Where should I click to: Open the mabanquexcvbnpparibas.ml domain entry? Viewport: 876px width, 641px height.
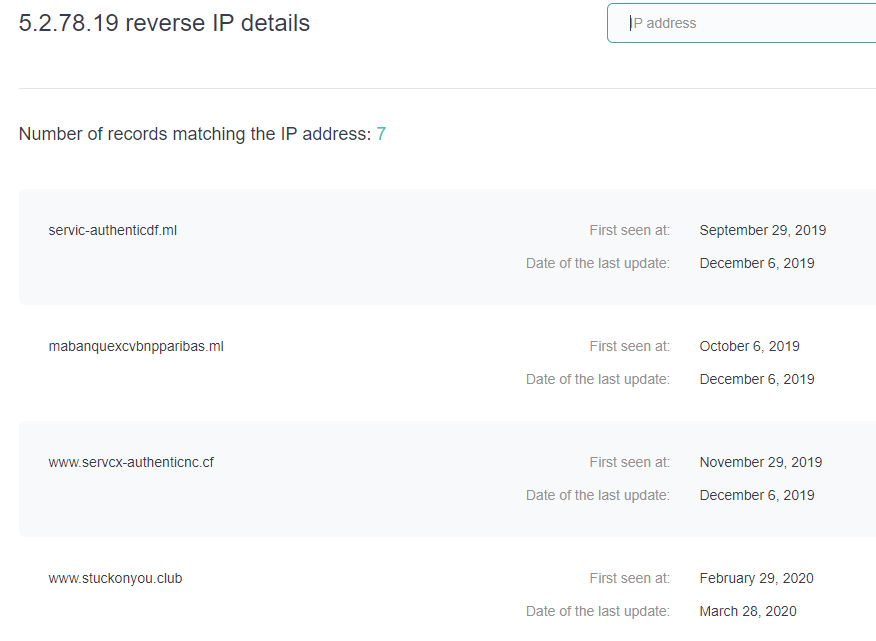tap(136, 346)
